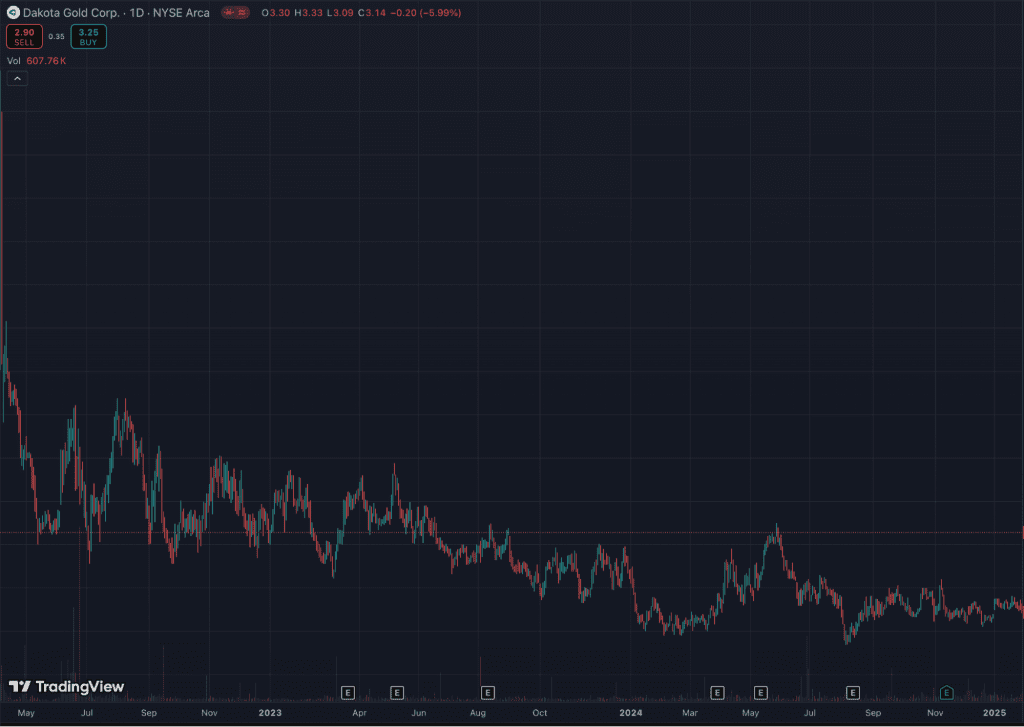
Task: Select the highlighted green earnings E icon near November
Action: pos(946,691)
